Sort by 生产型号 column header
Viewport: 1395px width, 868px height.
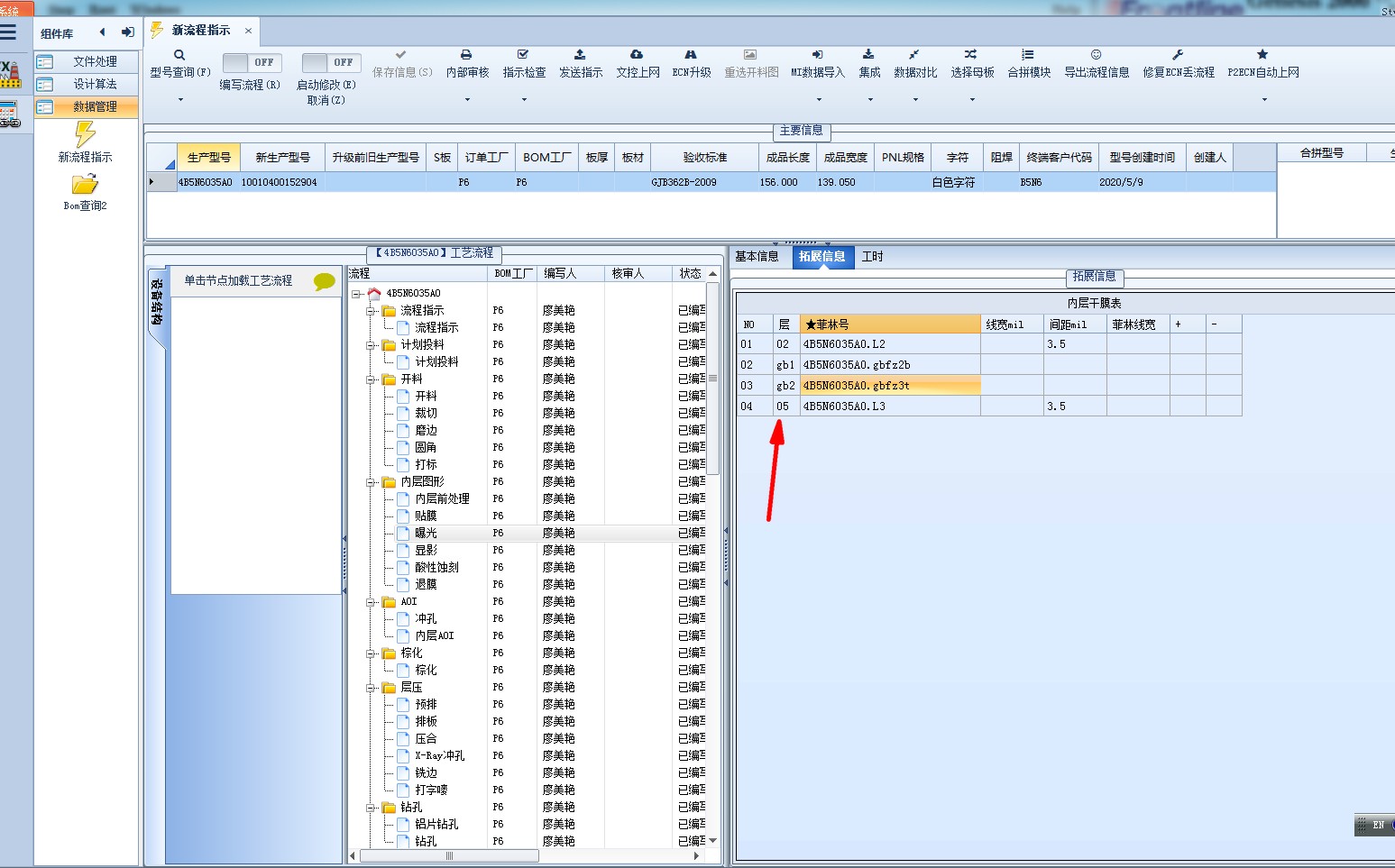pos(208,157)
